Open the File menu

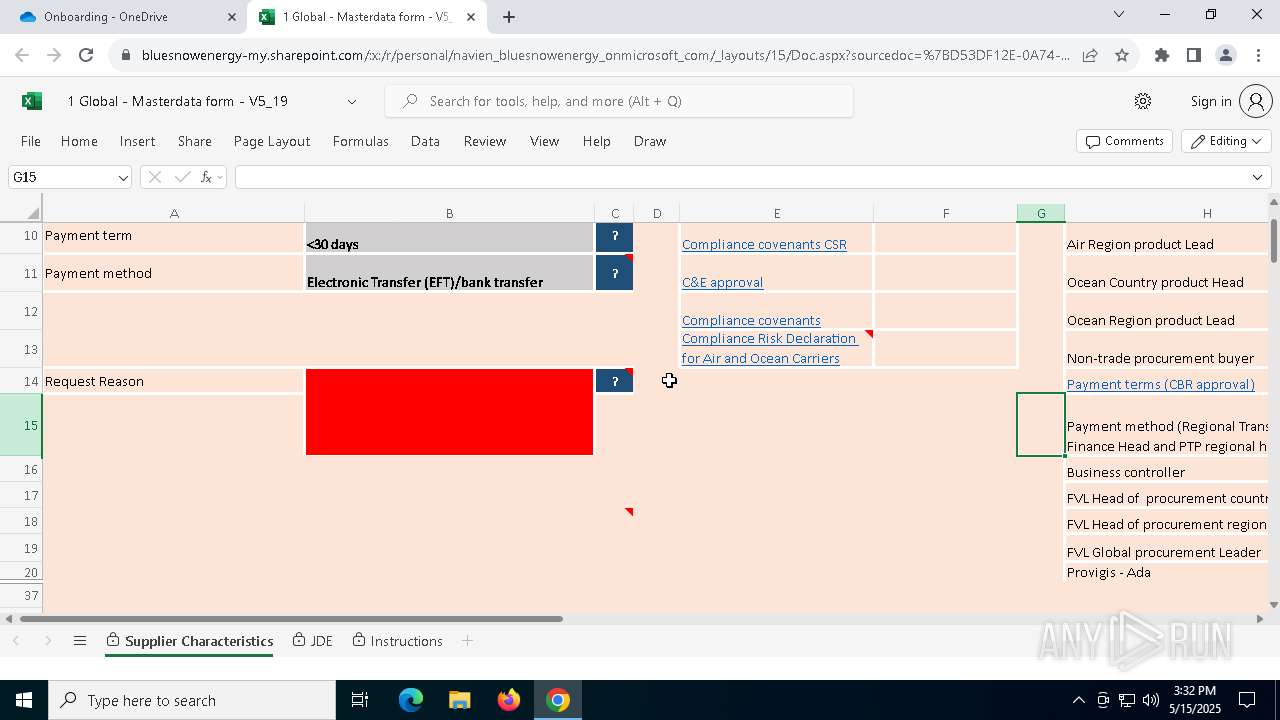31,141
